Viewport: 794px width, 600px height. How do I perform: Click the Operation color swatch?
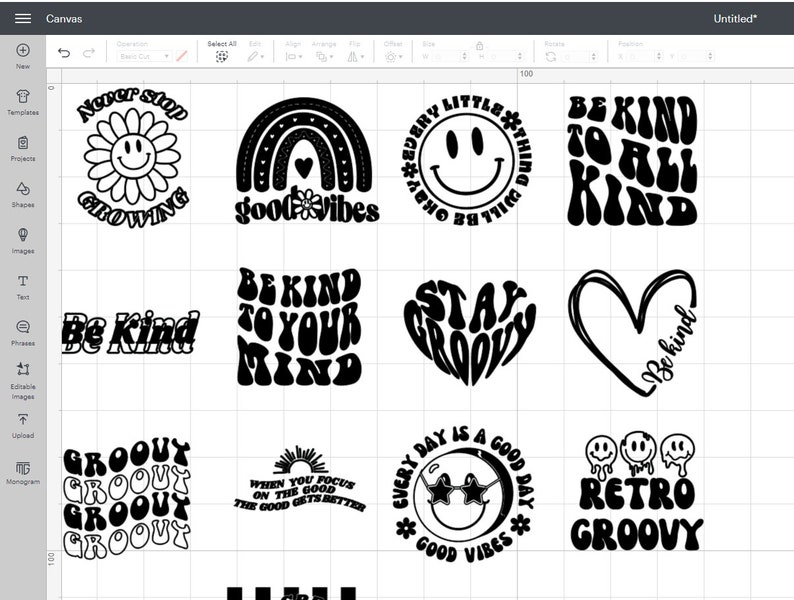click(x=182, y=56)
